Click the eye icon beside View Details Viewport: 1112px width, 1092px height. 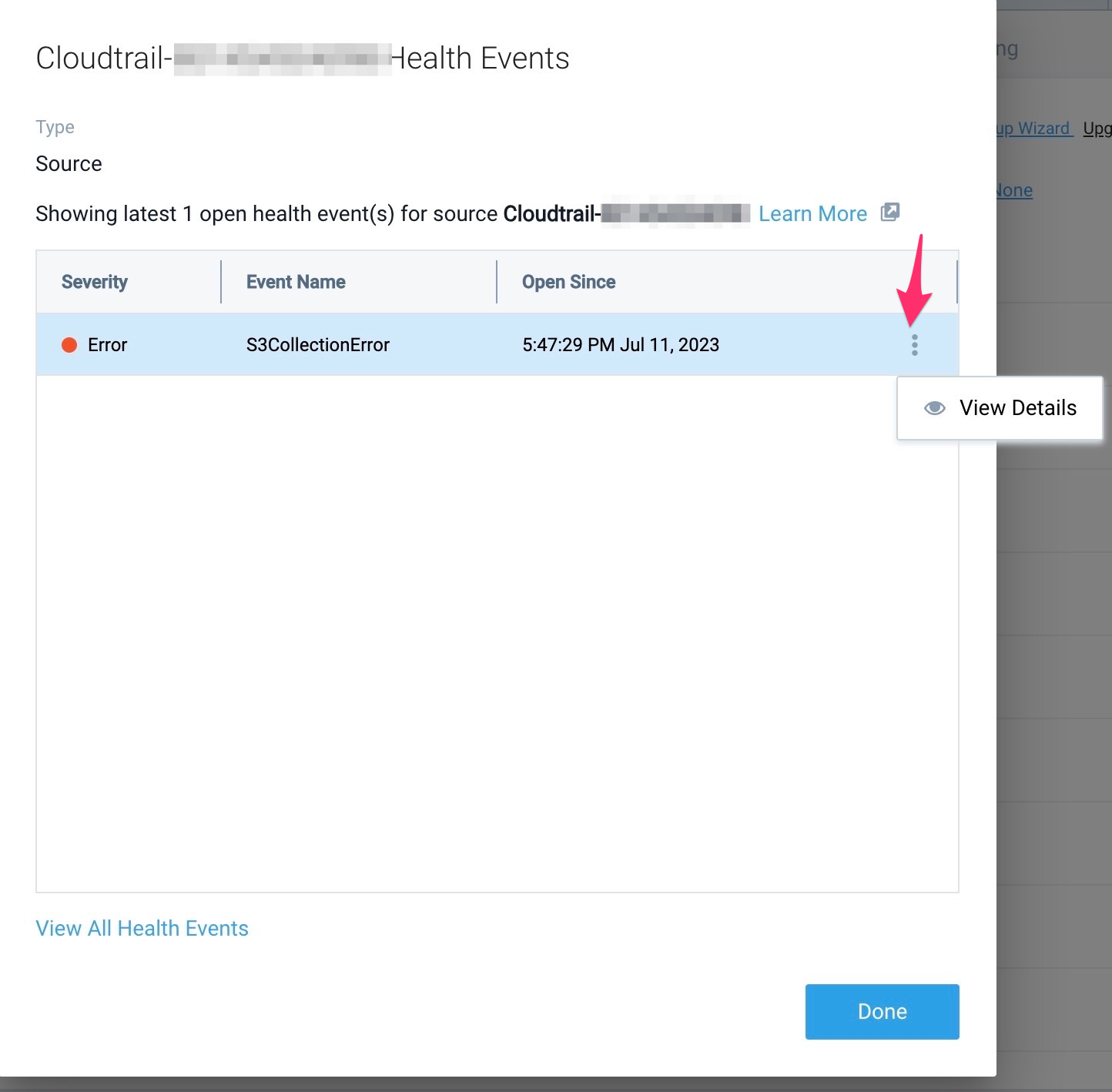pyautogui.click(x=934, y=408)
